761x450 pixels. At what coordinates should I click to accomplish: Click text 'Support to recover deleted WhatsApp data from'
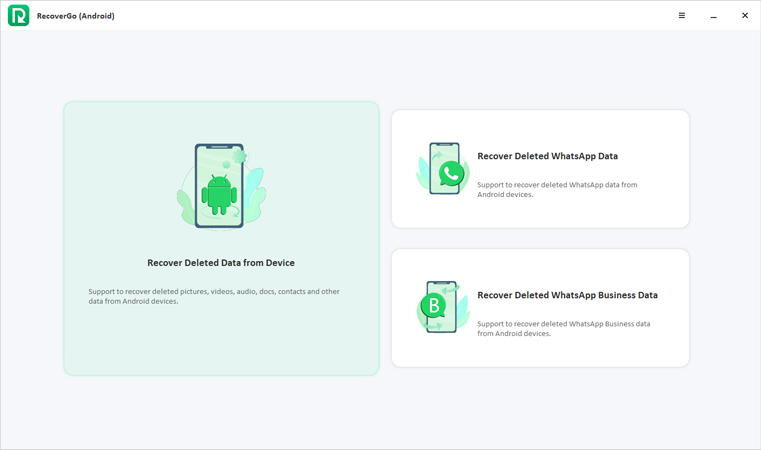[557, 185]
